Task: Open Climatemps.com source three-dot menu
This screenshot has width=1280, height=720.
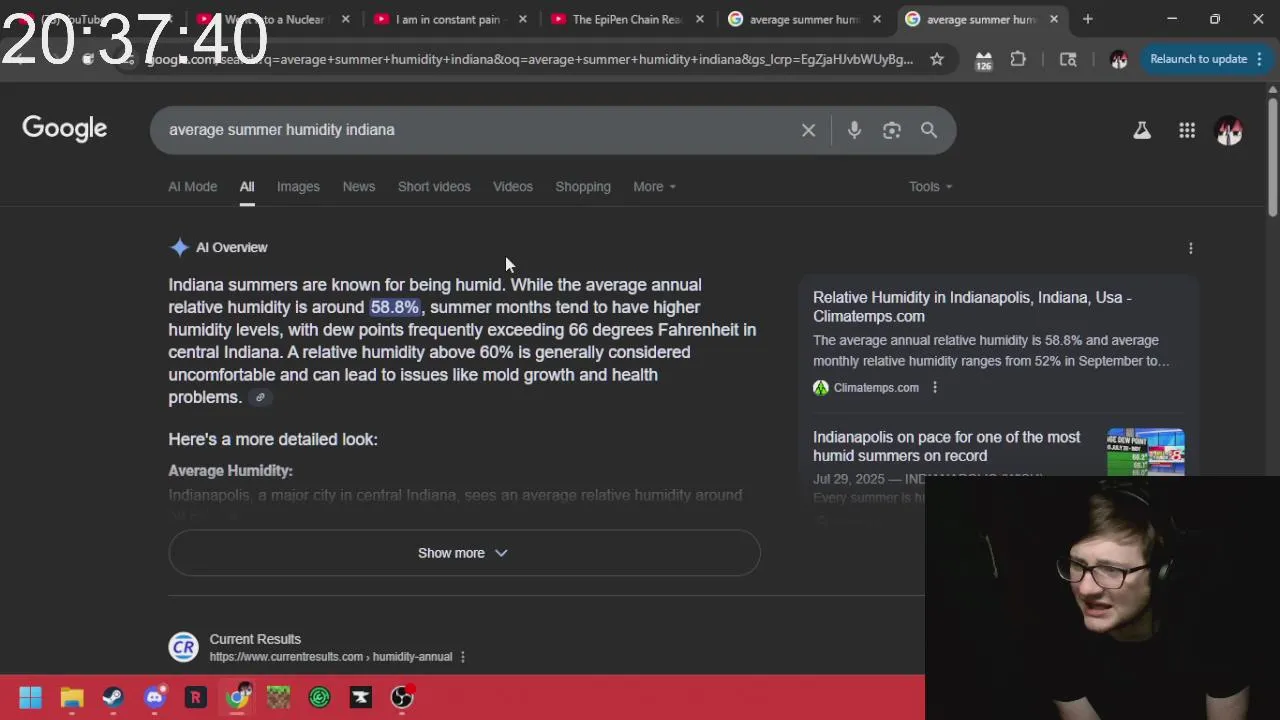Action: [x=935, y=388]
